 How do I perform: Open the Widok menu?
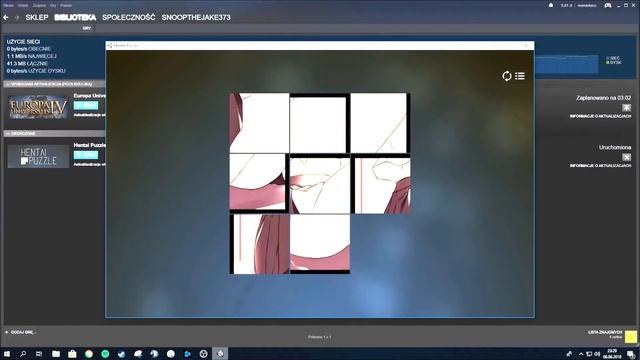(x=23, y=6)
